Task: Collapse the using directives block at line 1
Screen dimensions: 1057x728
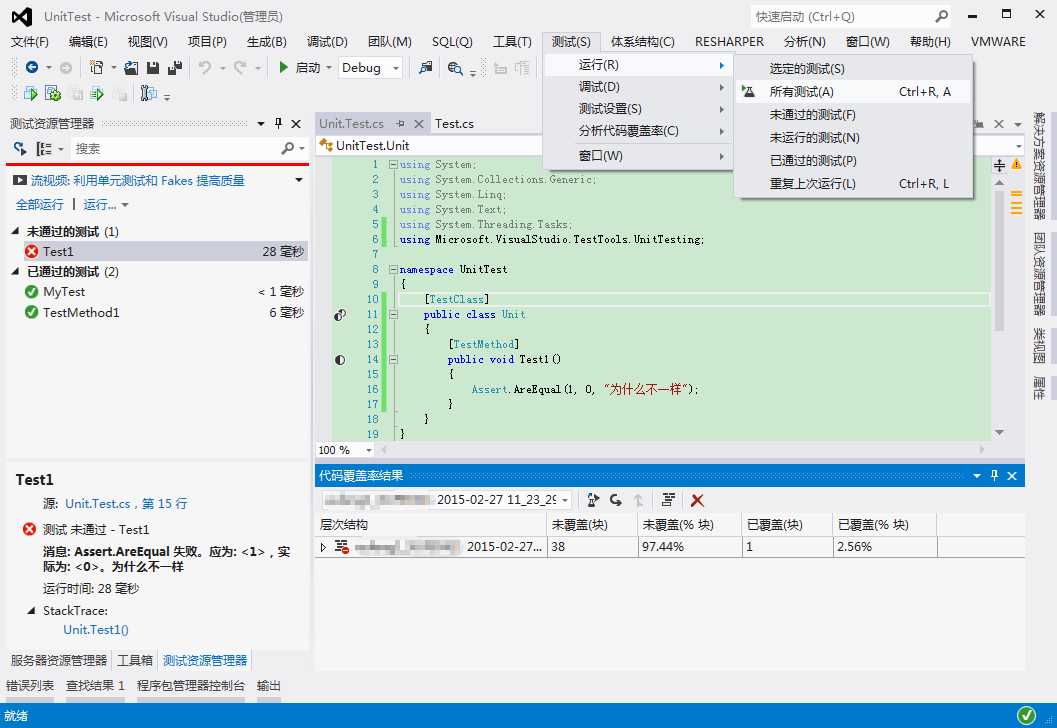Action: point(393,164)
